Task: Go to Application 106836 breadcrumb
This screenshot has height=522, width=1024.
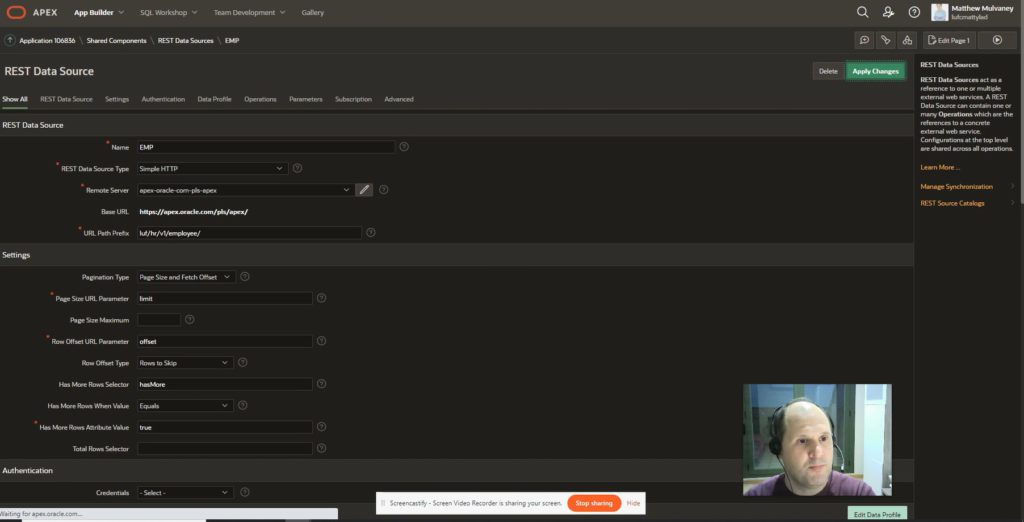Action: click(46, 41)
